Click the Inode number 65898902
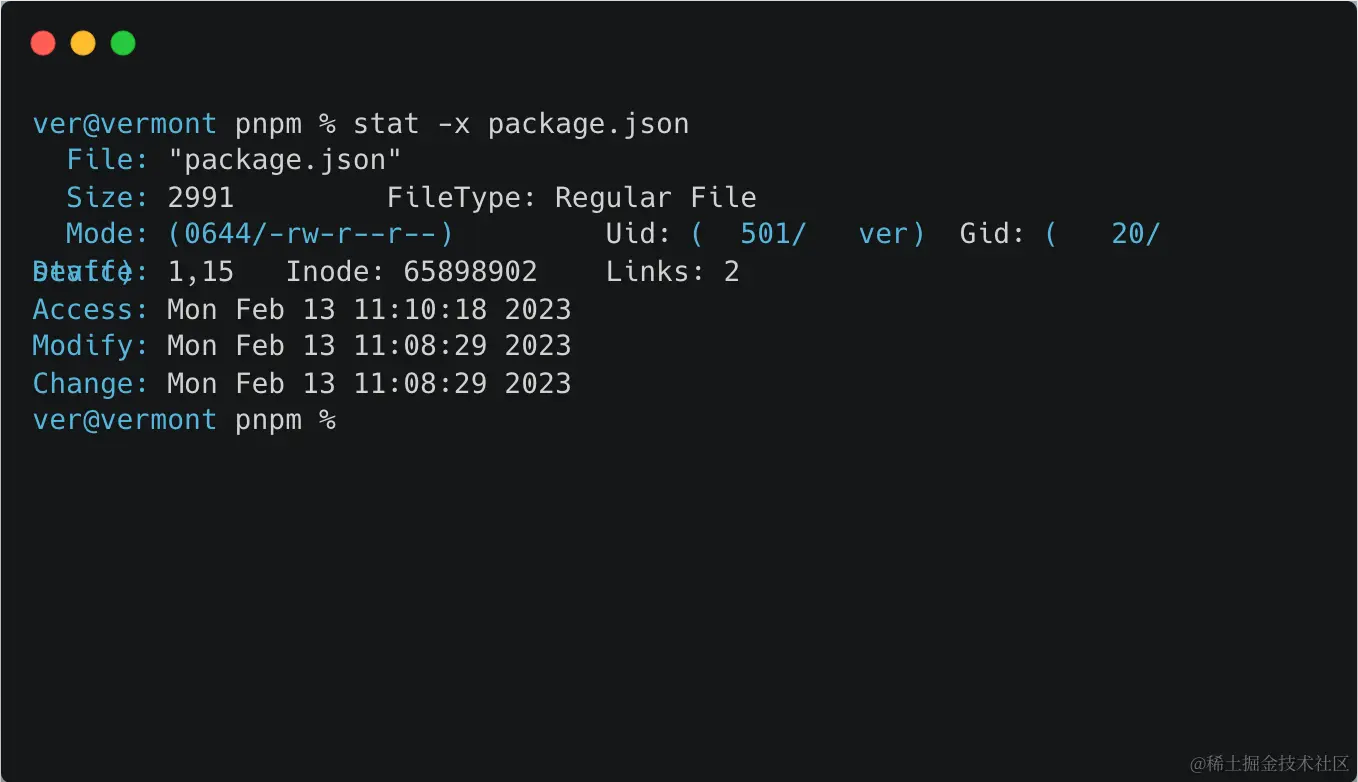This screenshot has width=1358, height=782. [x=470, y=270]
